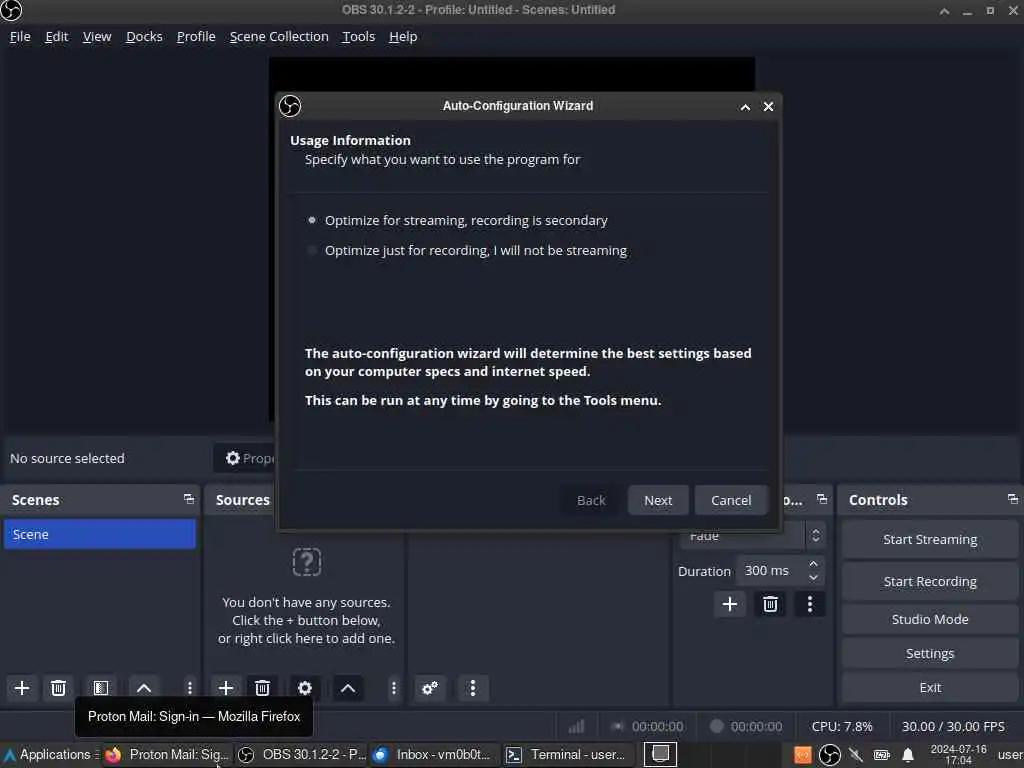The width and height of the screenshot is (1024, 768).
Task: Click the Duration 300 ms field
Action: pyautogui.click(x=771, y=571)
